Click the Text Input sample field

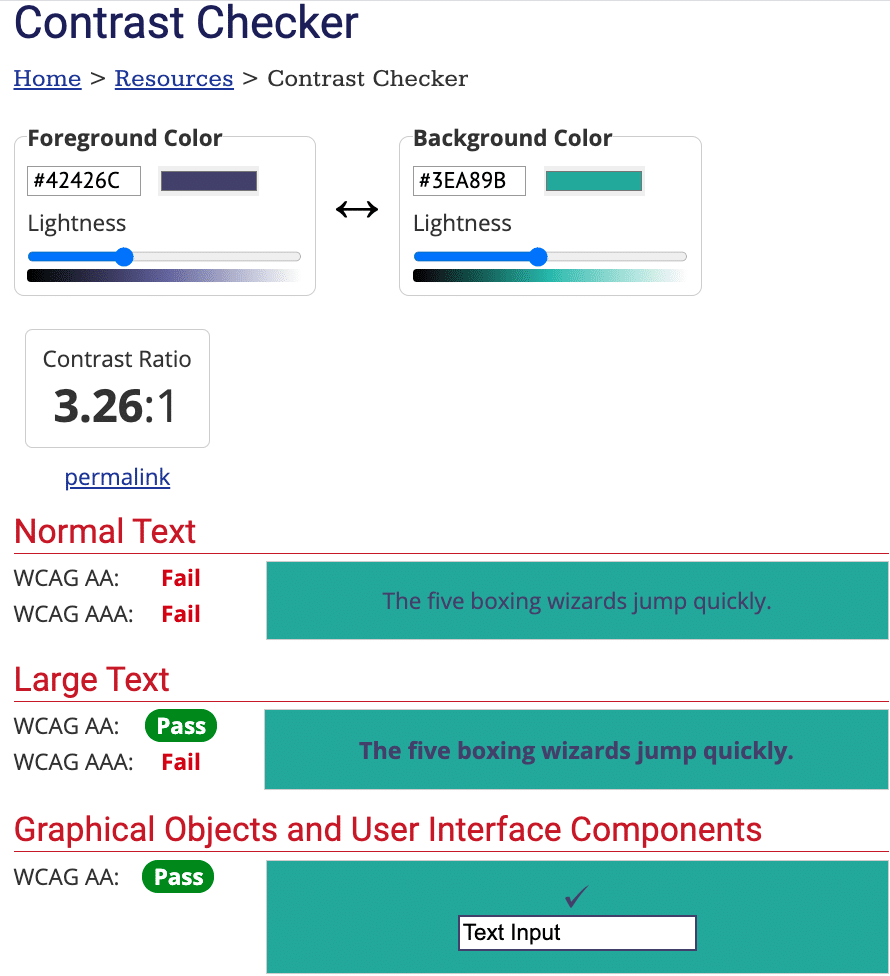[x=577, y=932]
